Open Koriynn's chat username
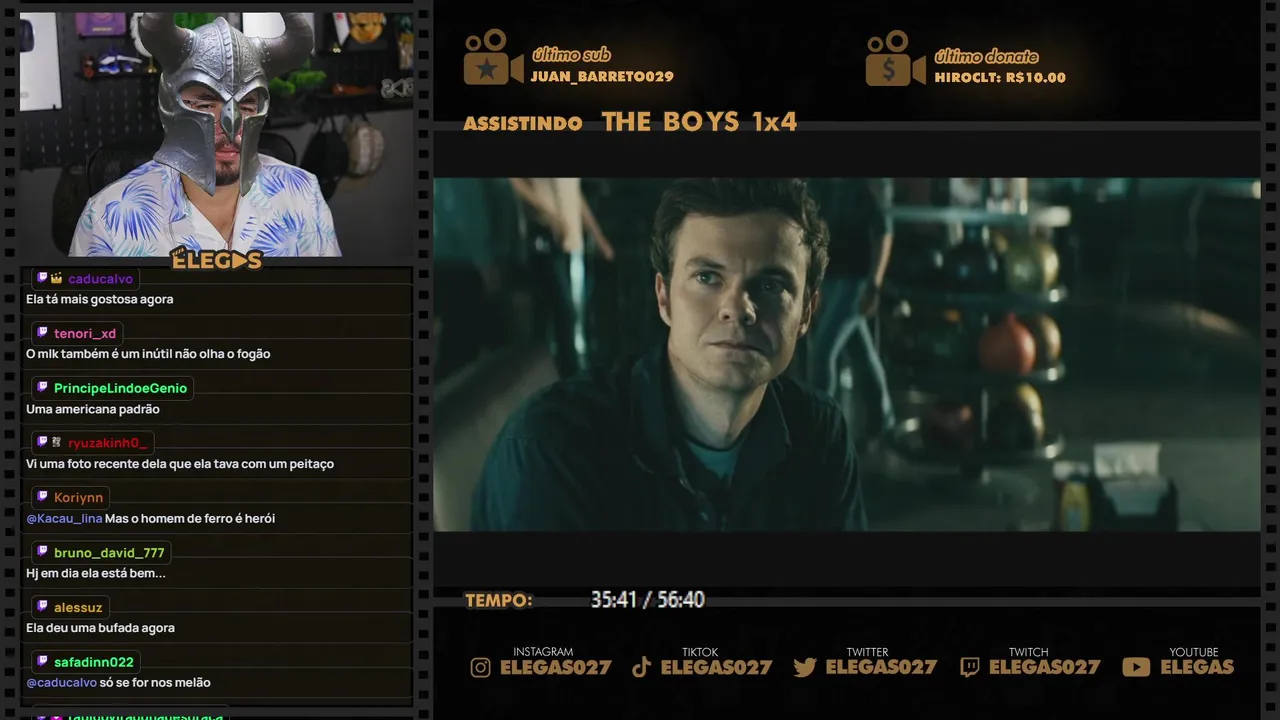This screenshot has width=1280, height=720. coord(78,497)
